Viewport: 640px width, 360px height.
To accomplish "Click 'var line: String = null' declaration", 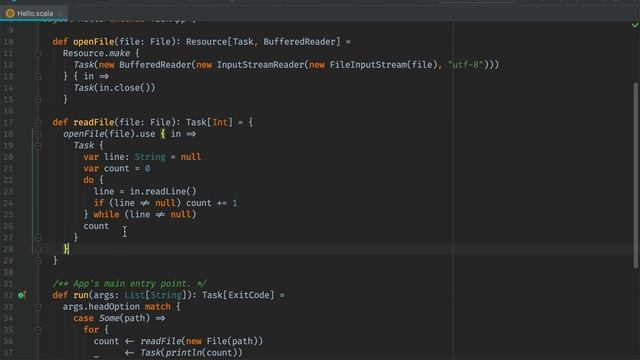I will [x=142, y=157].
